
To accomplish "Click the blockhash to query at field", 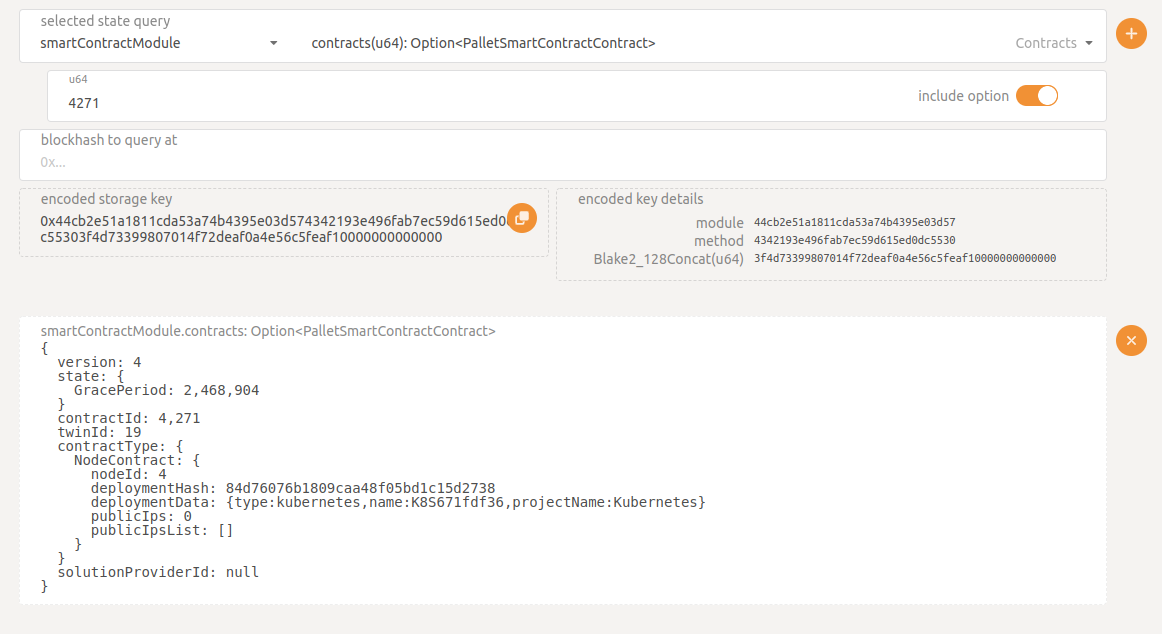I will [560, 161].
